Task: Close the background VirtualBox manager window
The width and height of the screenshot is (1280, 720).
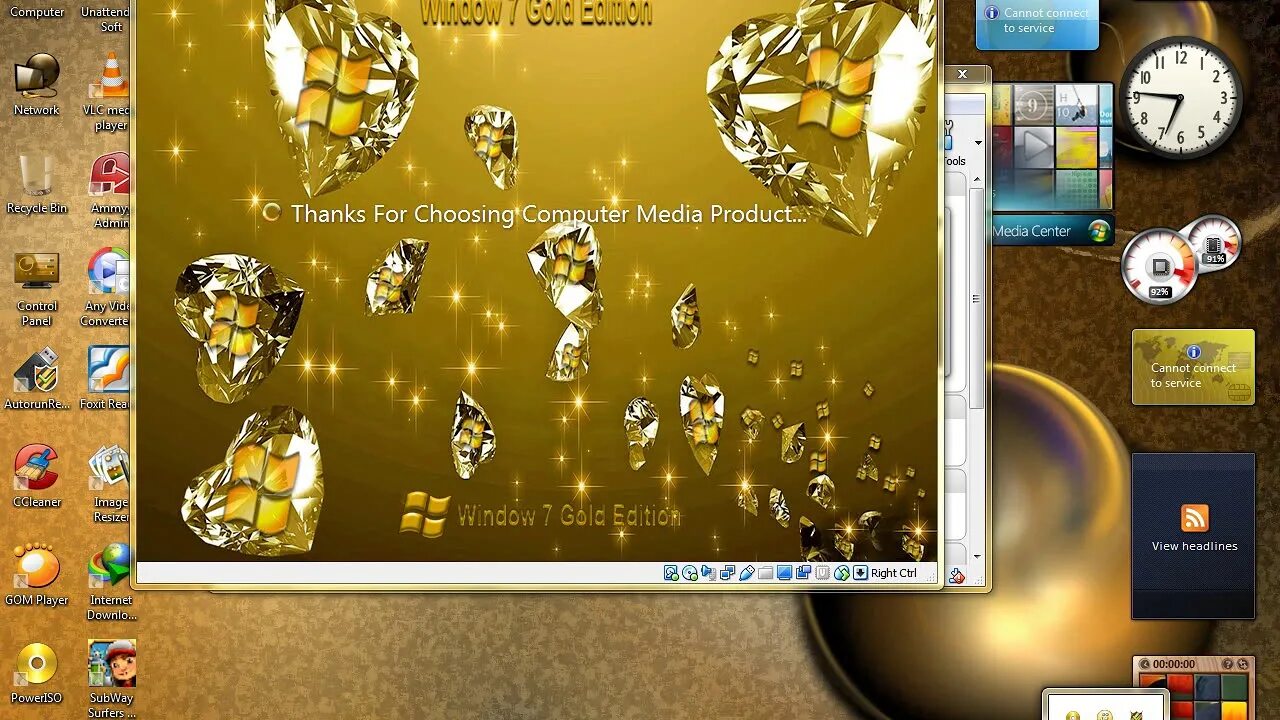Action: [x=963, y=74]
